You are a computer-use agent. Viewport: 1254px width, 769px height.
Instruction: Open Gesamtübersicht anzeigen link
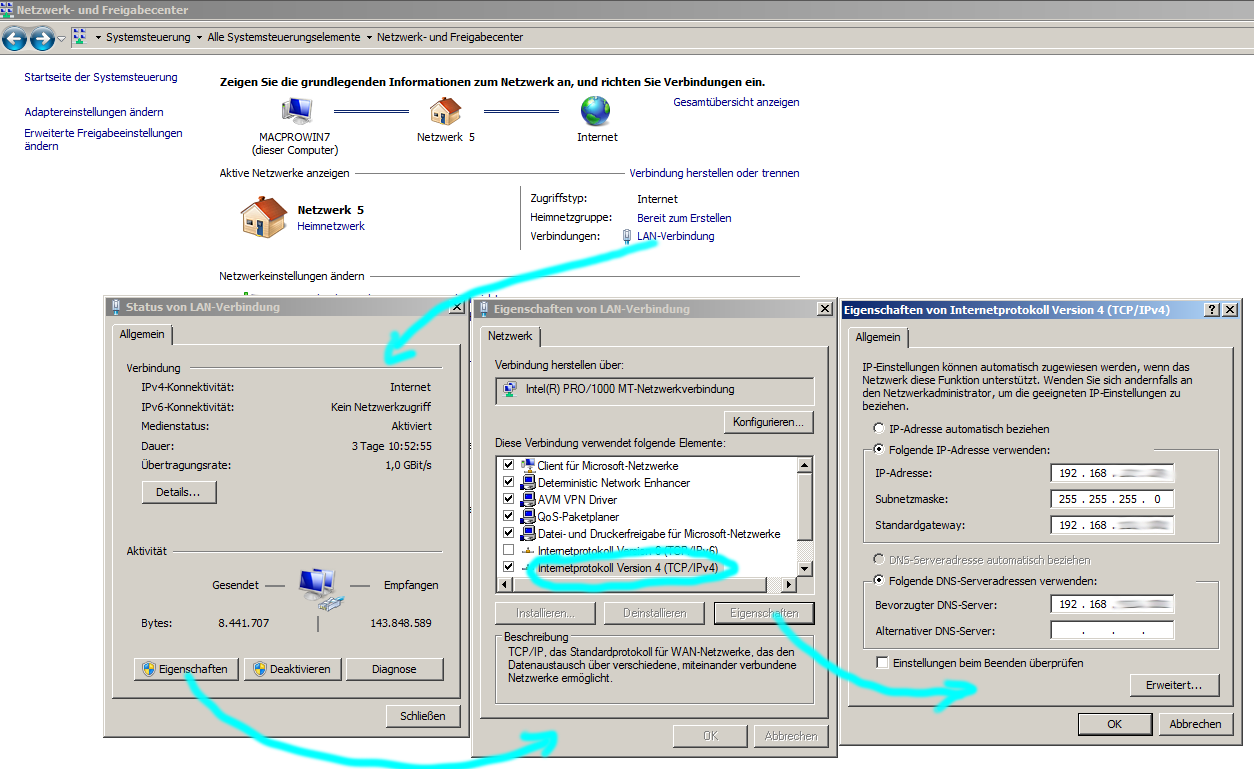(736, 102)
